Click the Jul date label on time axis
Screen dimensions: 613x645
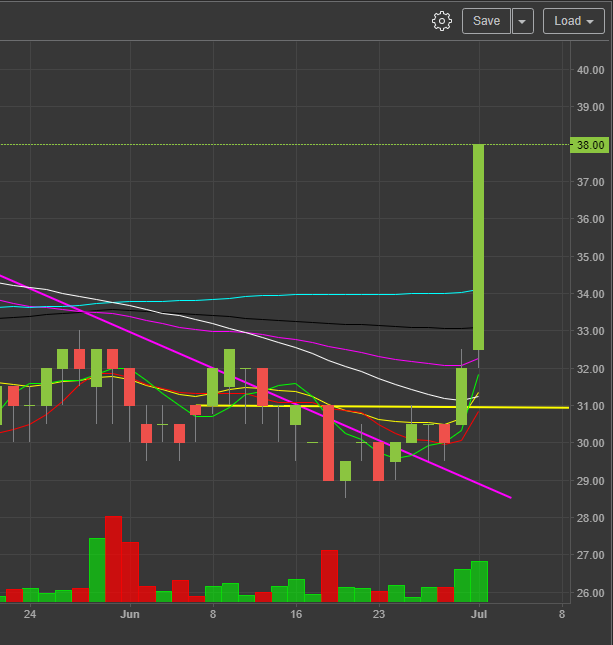pyautogui.click(x=479, y=614)
